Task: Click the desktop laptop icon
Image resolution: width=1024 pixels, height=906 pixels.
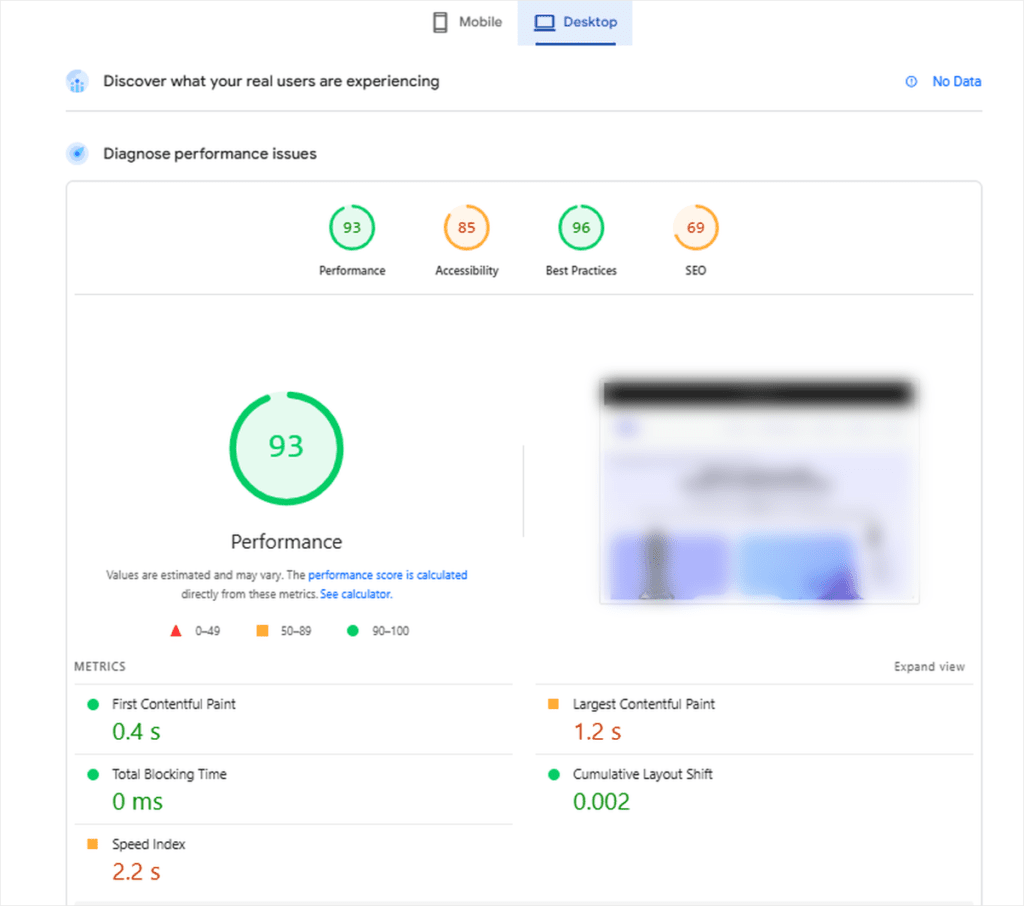Action: [x=544, y=22]
